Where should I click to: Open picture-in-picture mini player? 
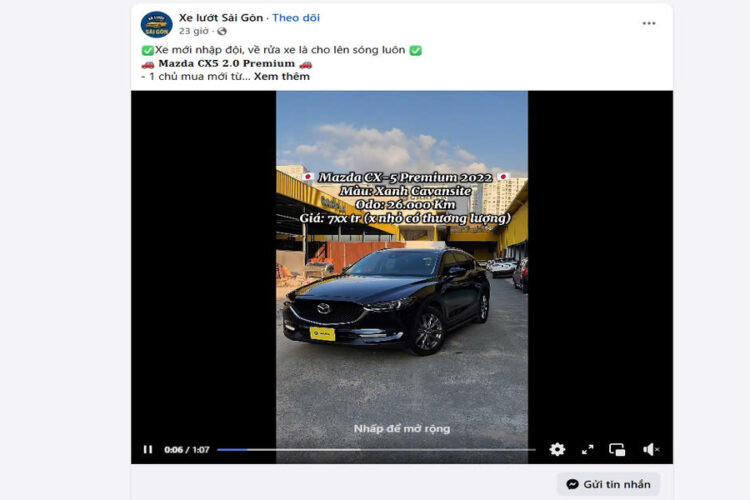click(x=617, y=449)
